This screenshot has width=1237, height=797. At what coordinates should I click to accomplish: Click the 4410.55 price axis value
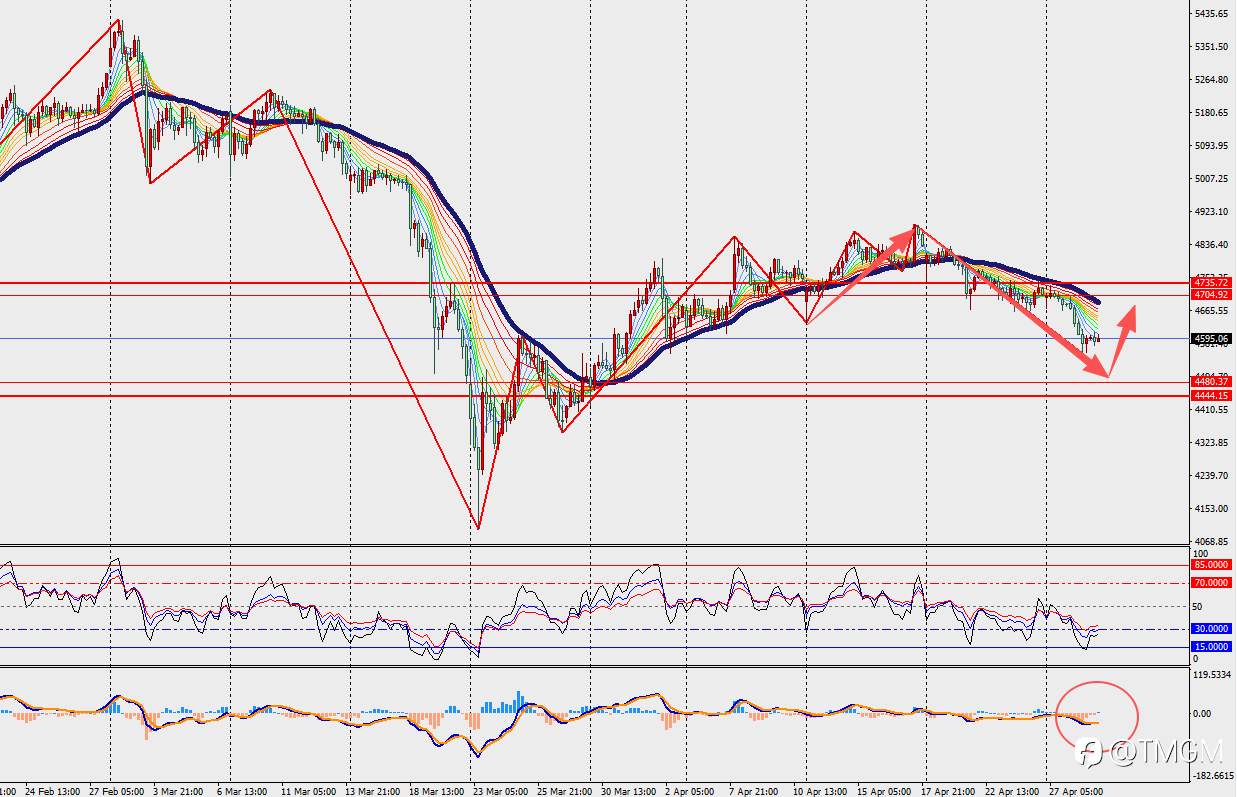click(1211, 410)
